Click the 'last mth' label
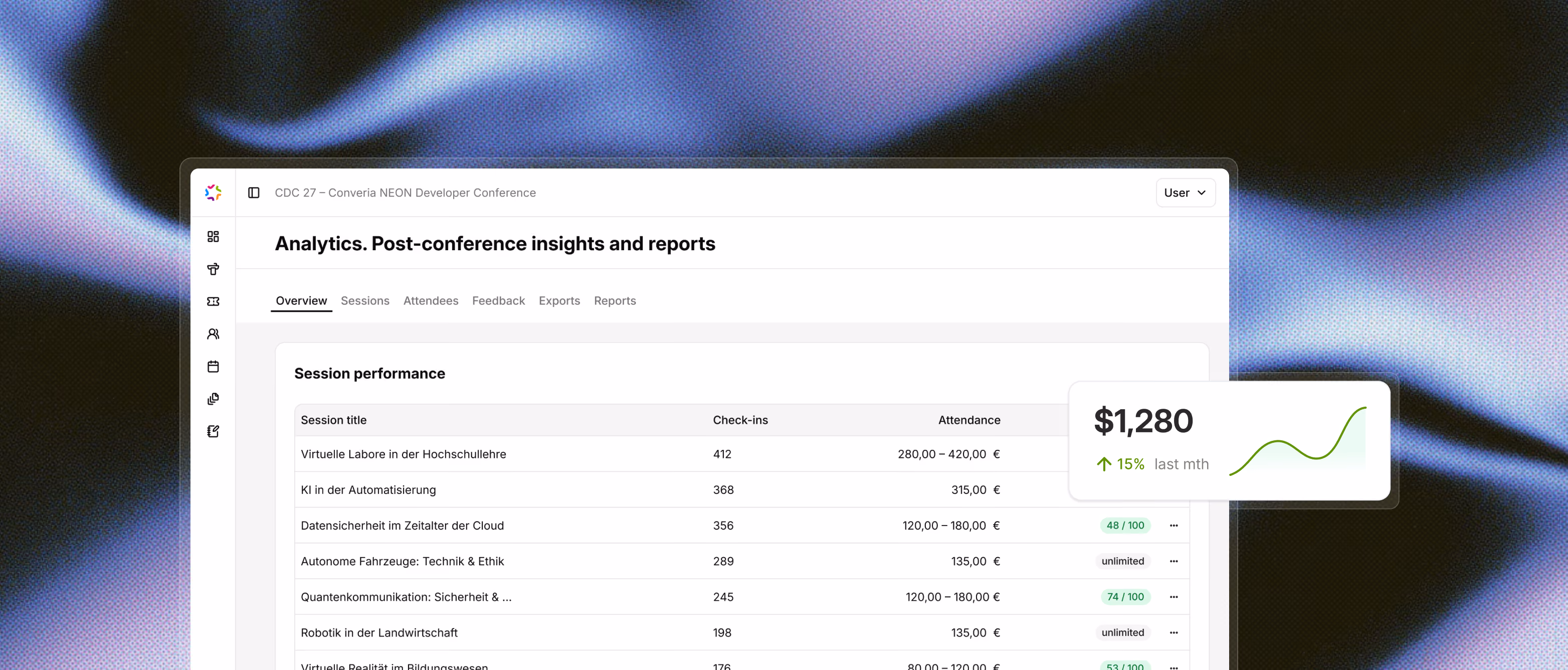 [x=1182, y=464]
